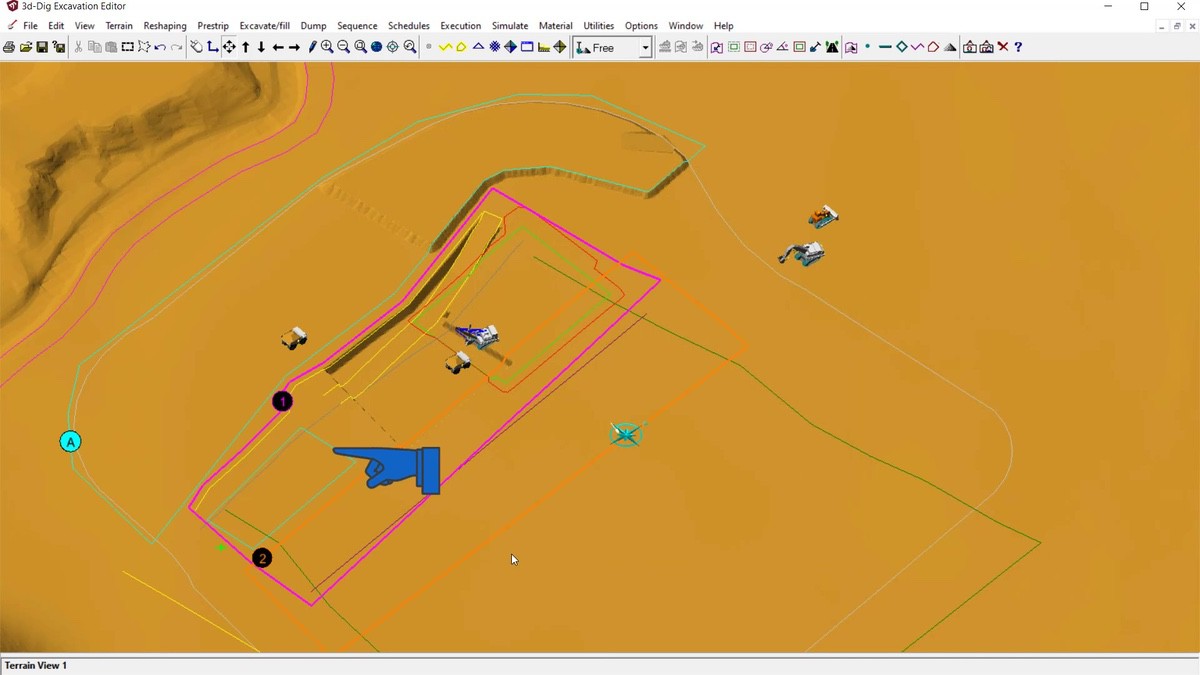Click the black marker labeled 1
The image size is (1200, 675).
tap(283, 401)
